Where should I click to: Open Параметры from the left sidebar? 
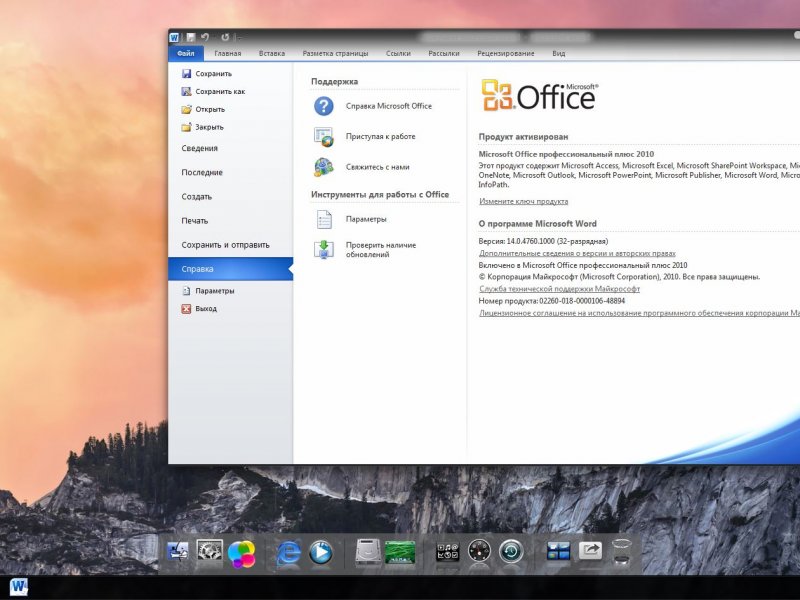pos(208,291)
